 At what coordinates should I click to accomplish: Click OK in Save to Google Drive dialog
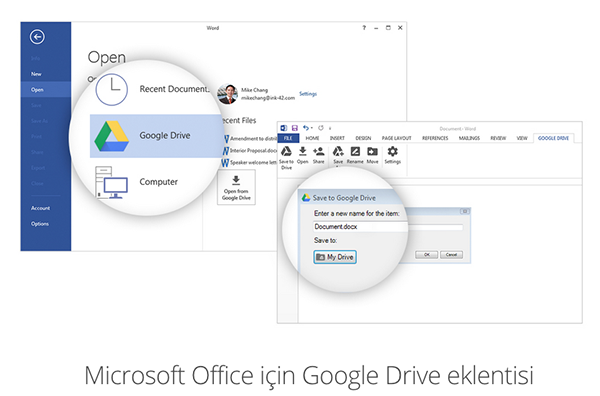pyautogui.click(x=427, y=254)
